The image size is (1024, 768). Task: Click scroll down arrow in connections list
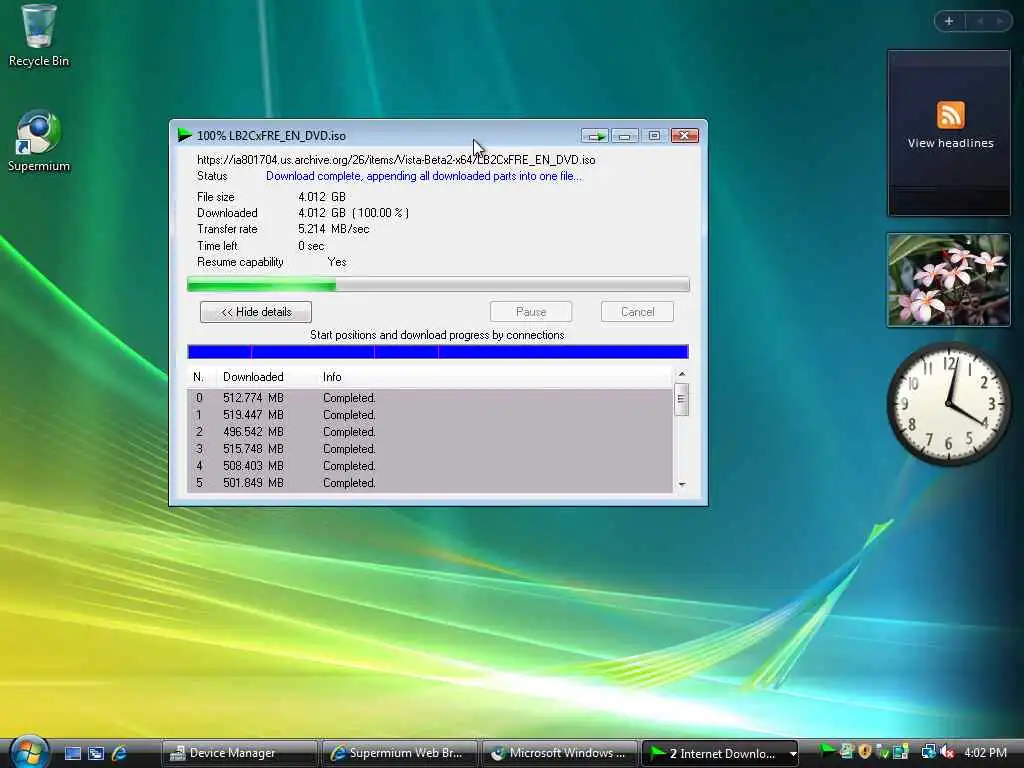(x=682, y=485)
